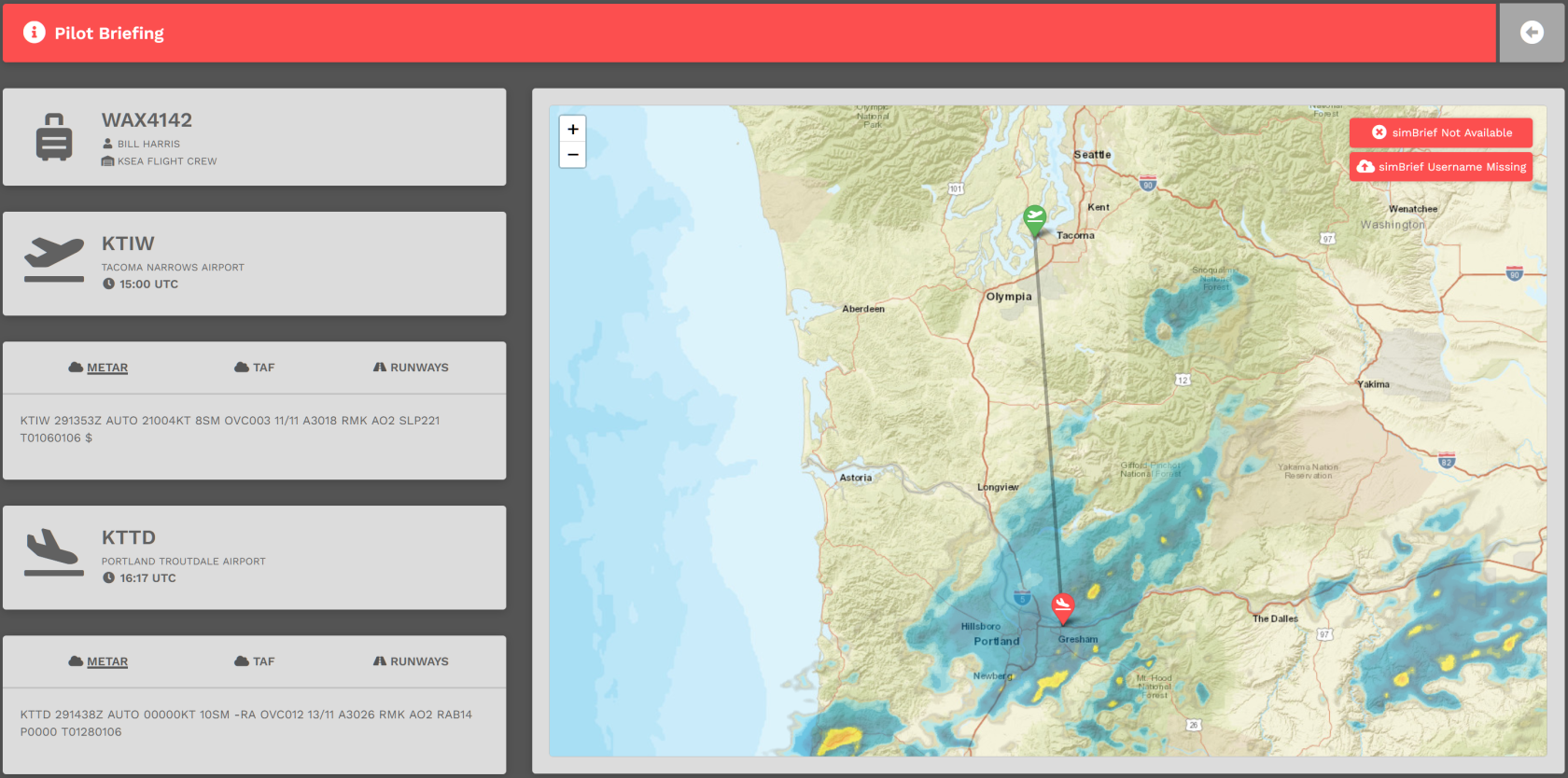1568x778 pixels.
Task: Click the KTIW METAR text block
Action: point(230,429)
